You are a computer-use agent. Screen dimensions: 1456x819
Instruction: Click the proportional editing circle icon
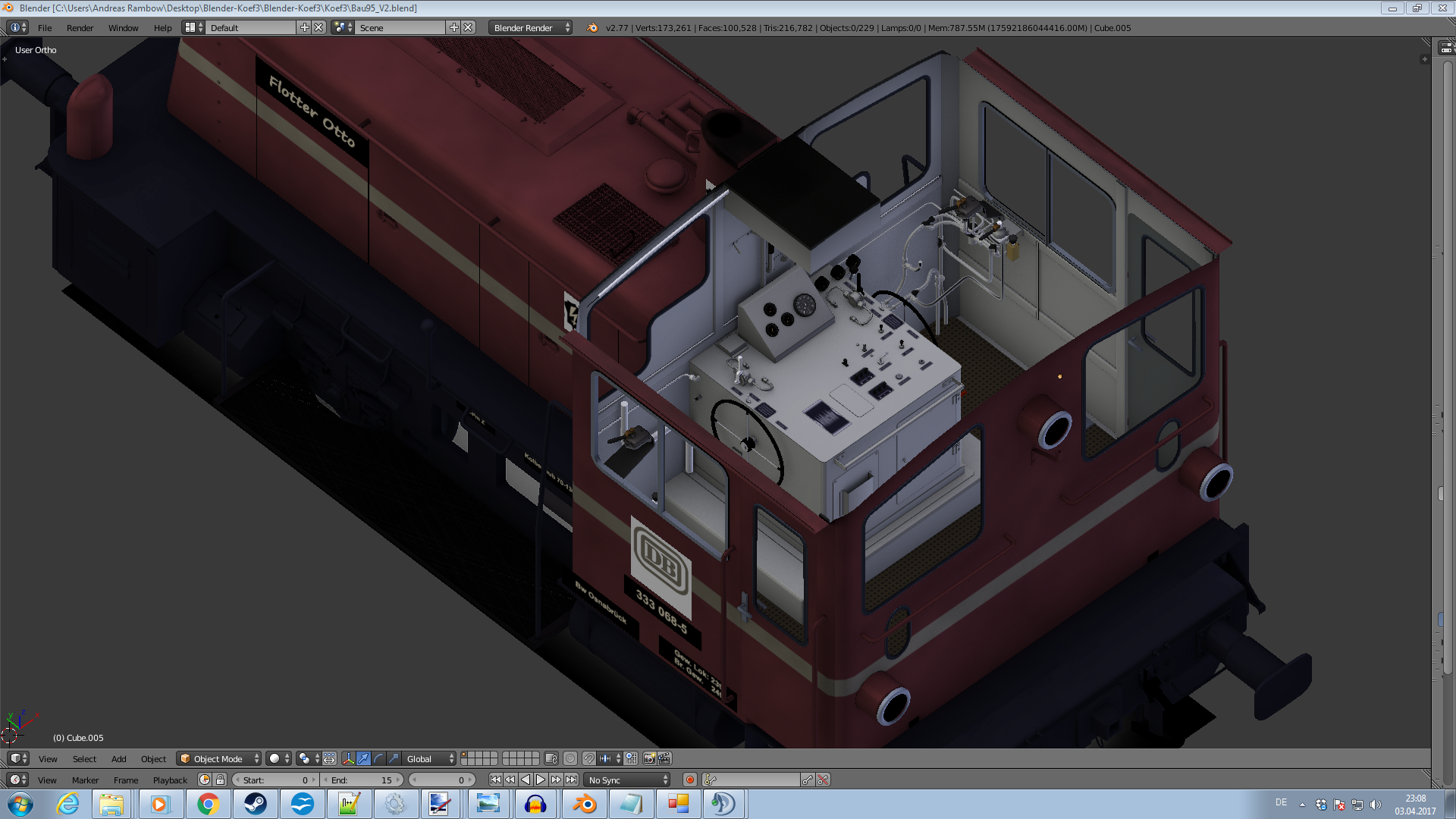coord(570,758)
